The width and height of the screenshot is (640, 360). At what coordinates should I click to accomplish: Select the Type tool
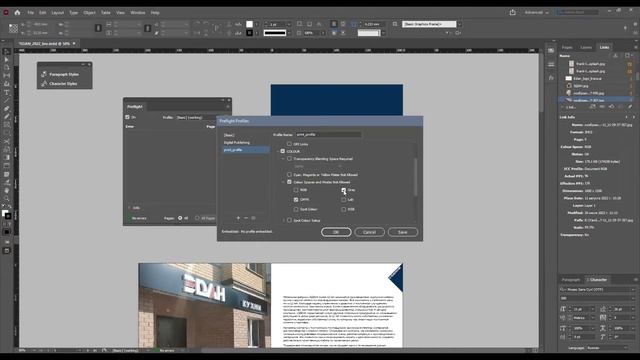7,92
